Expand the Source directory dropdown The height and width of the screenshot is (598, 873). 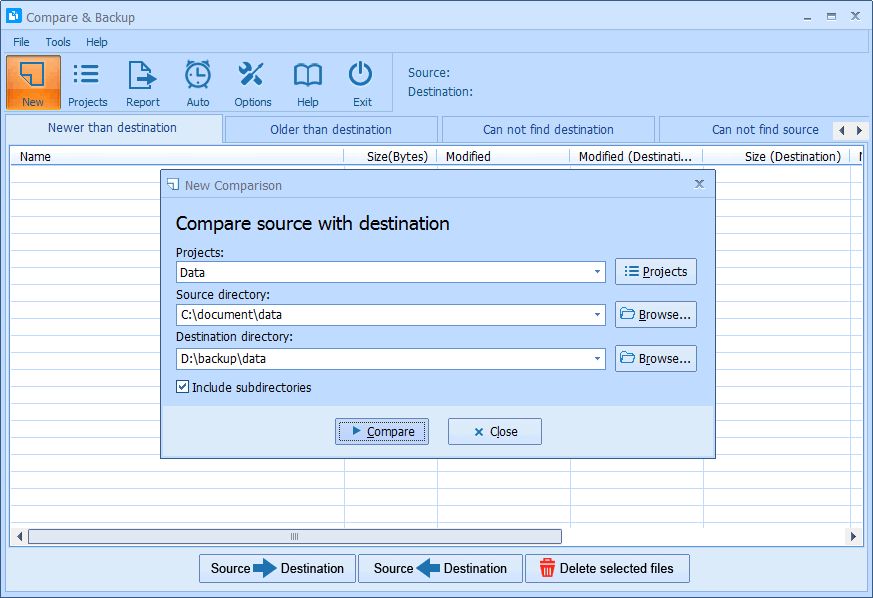point(597,315)
